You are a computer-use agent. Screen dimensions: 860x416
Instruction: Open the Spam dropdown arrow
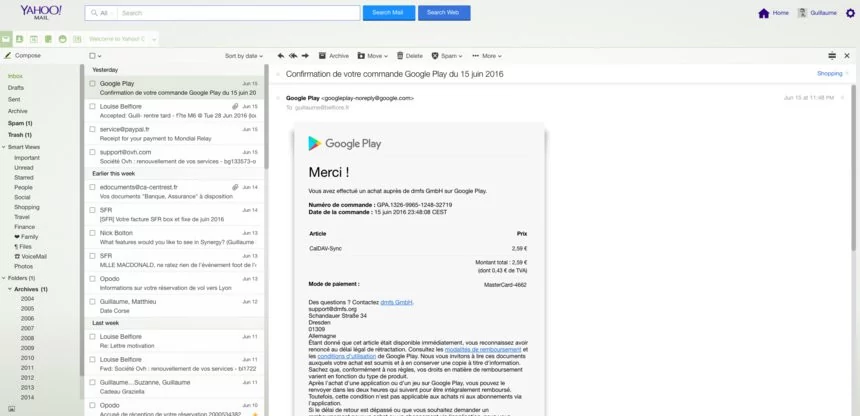coord(460,56)
